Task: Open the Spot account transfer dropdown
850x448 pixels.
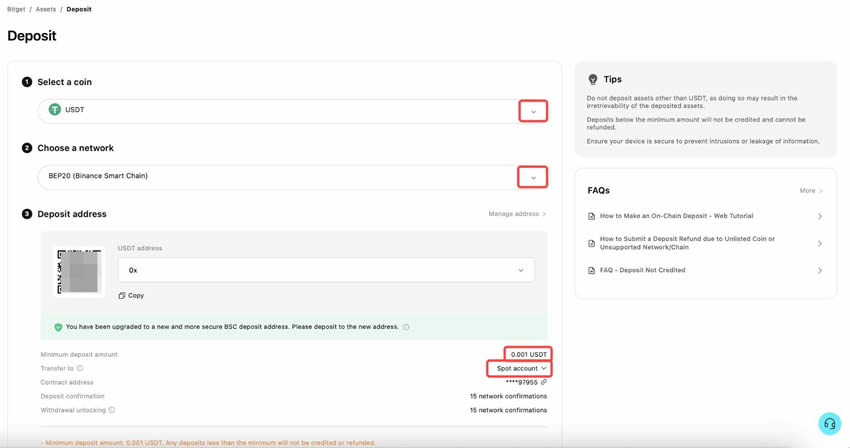Action: coord(521,368)
